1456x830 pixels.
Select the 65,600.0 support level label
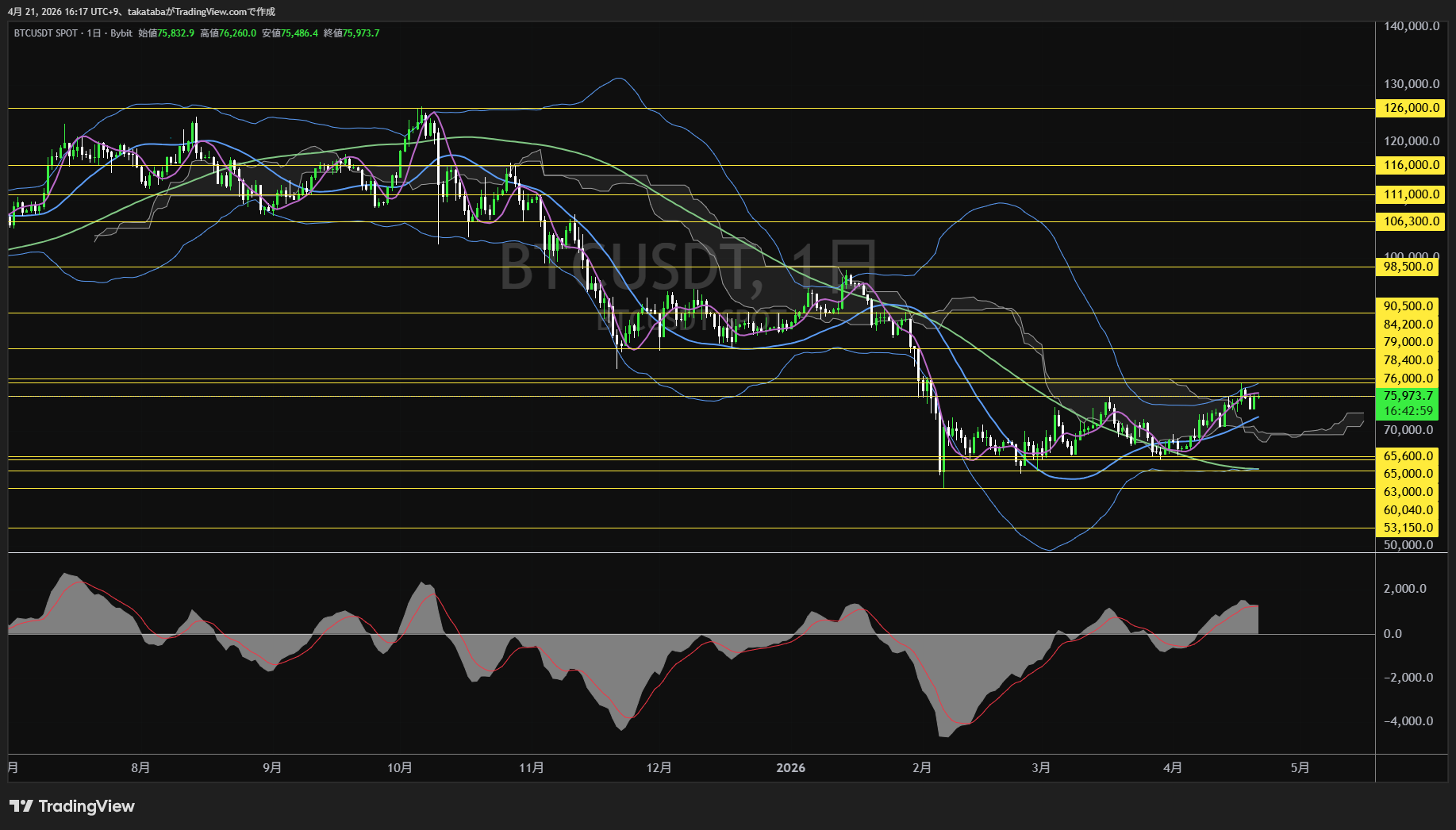[x=1408, y=456]
